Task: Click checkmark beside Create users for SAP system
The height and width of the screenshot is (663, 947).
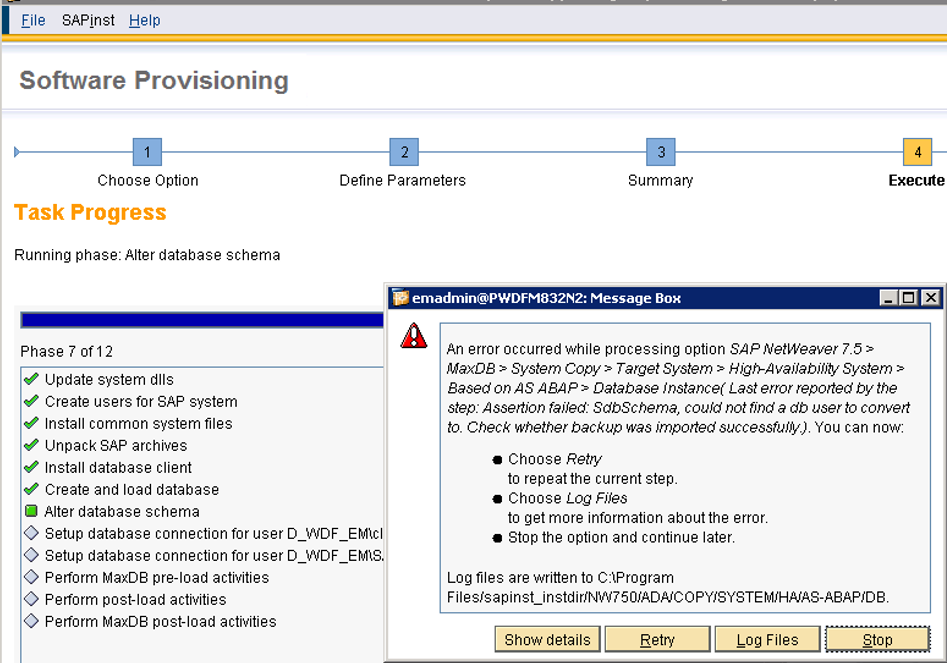Action: click(x=31, y=401)
